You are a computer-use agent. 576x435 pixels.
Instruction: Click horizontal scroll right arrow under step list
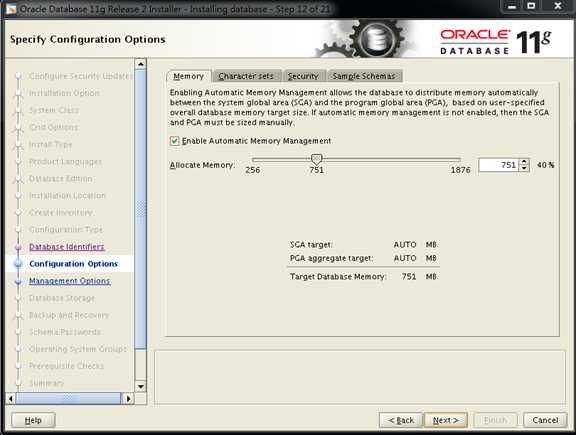coord(128,398)
